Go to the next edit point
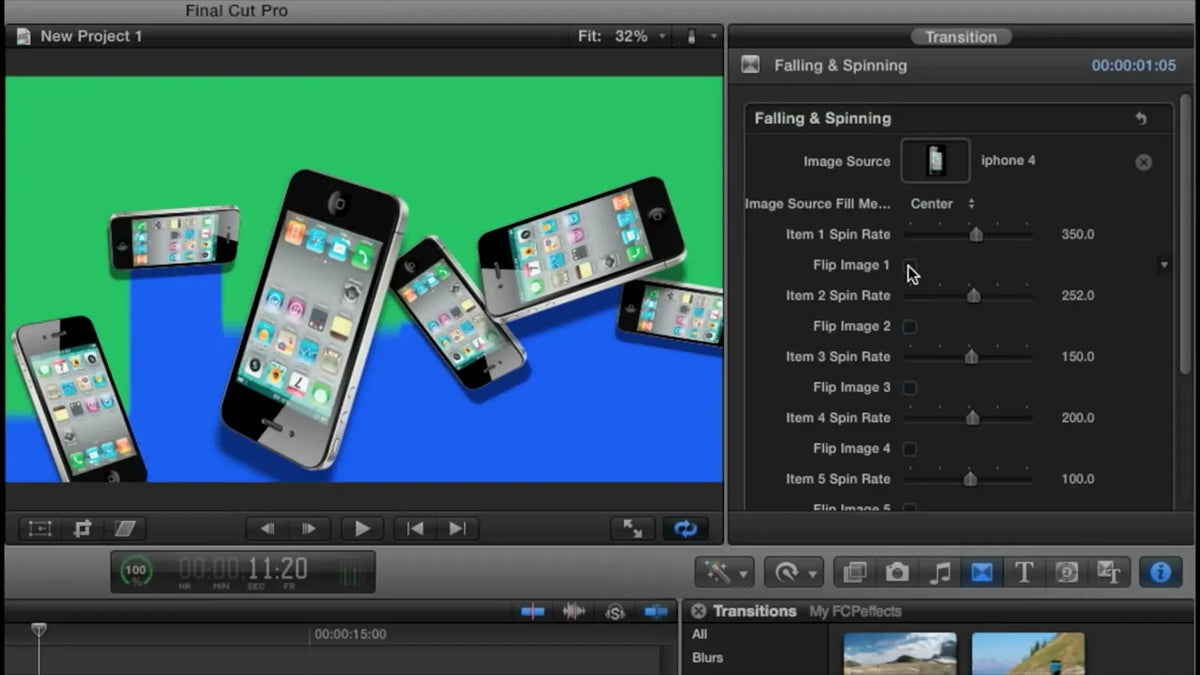 (x=458, y=529)
